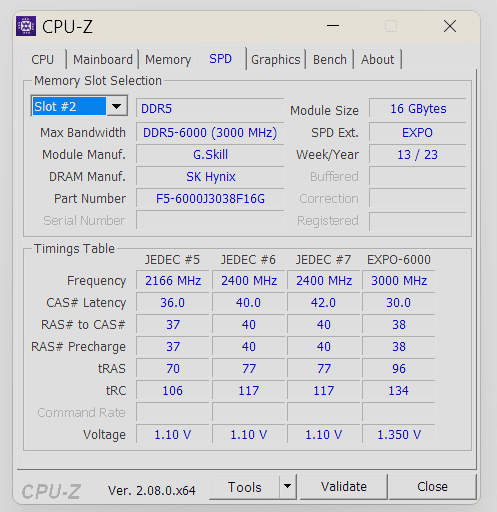
Task: Minimize the CPU-Z window
Action: coord(333,26)
